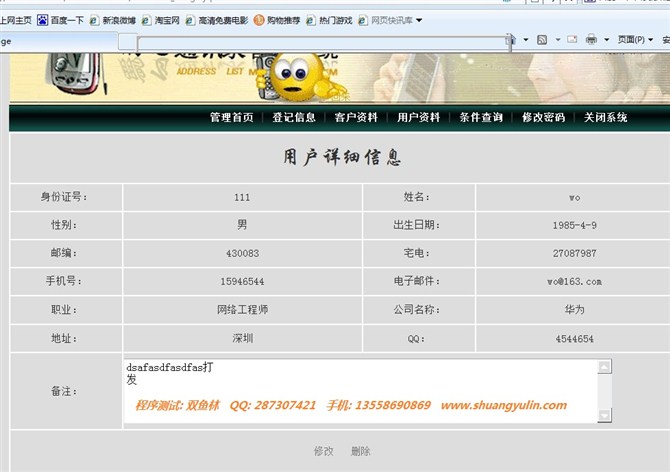Select the browser tab ending in 'ge'
The width and height of the screenshot is (670, 472).
58,42
